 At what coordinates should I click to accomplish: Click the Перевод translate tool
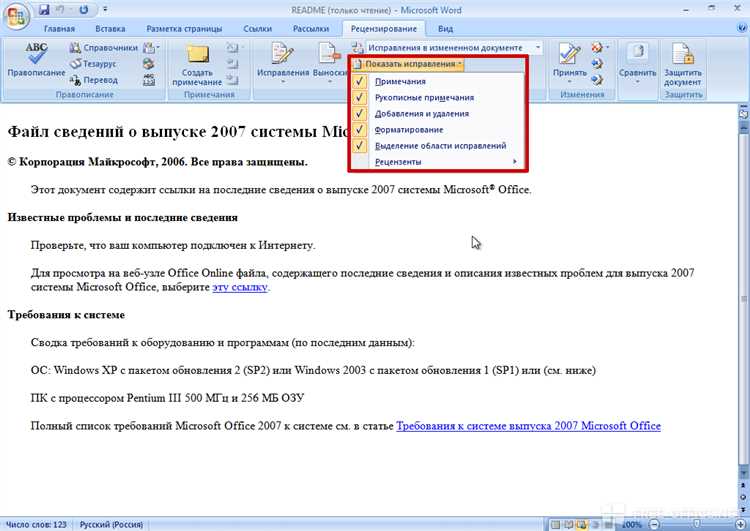coord(94,80)
